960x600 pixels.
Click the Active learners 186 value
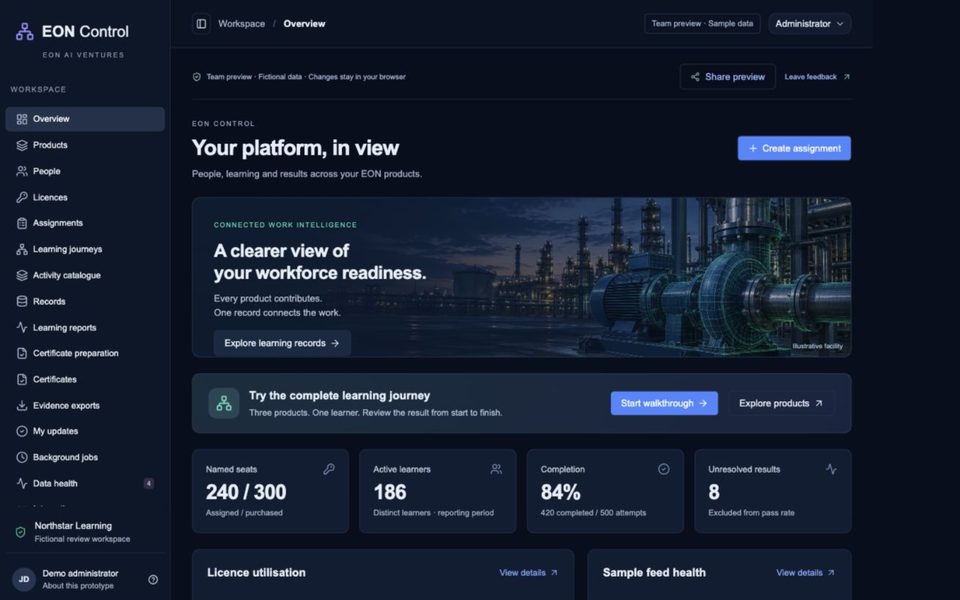pyautogui.click(x=389, y=492)
